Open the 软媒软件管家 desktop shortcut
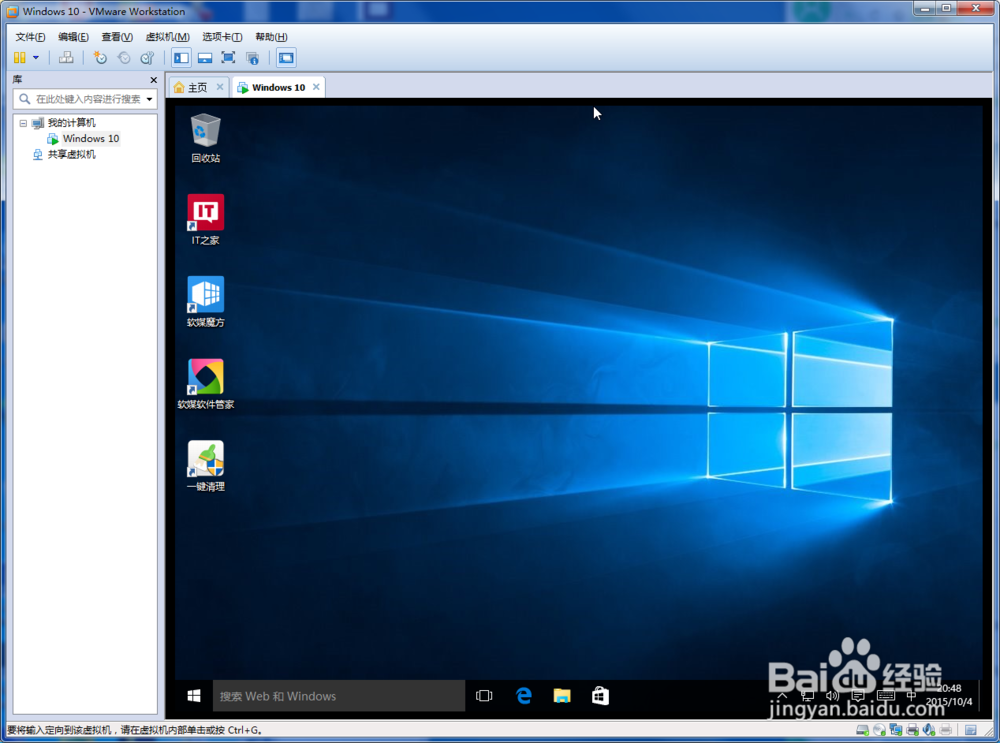Image resolution: width=1000 pixels, height=743 pixels. click(x=205, y=384)
